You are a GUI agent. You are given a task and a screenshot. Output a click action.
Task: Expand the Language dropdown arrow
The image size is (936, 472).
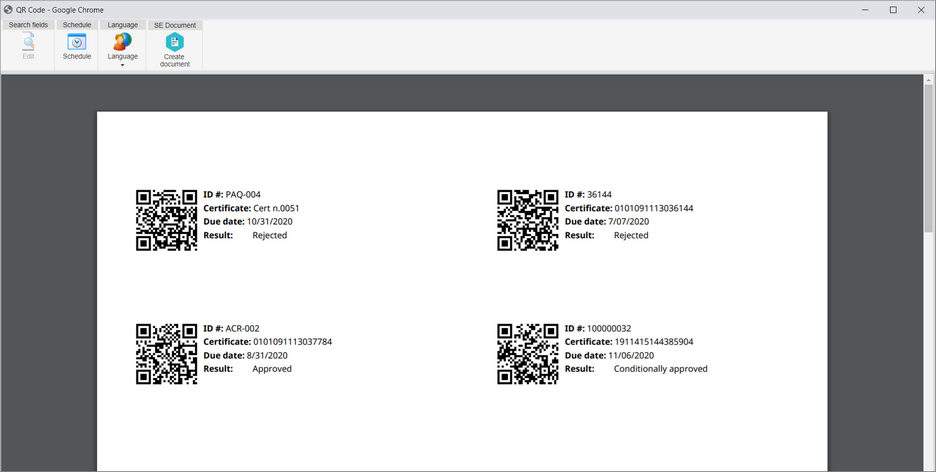(x=122, y=65)
